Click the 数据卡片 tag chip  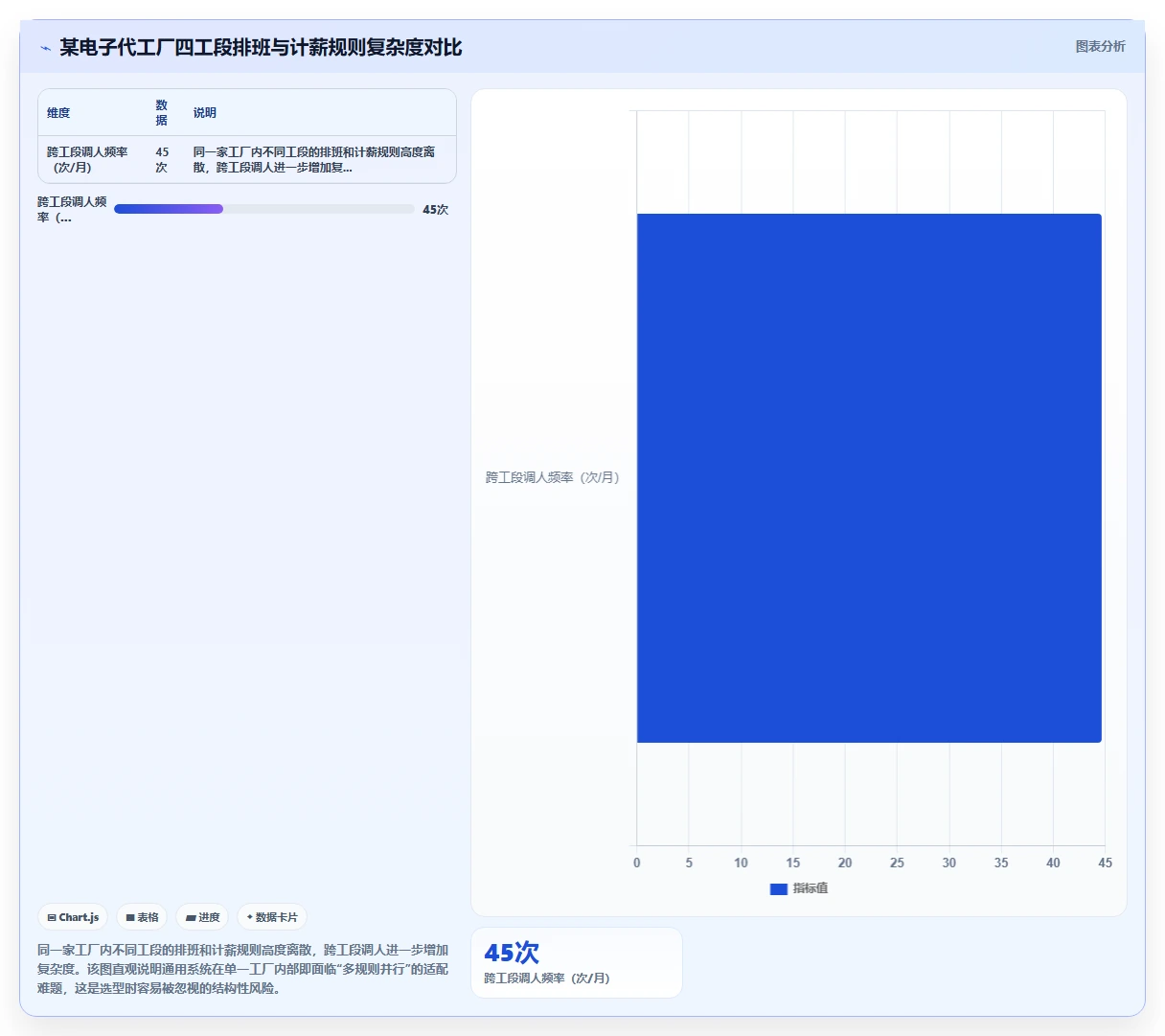click(272, 917)
